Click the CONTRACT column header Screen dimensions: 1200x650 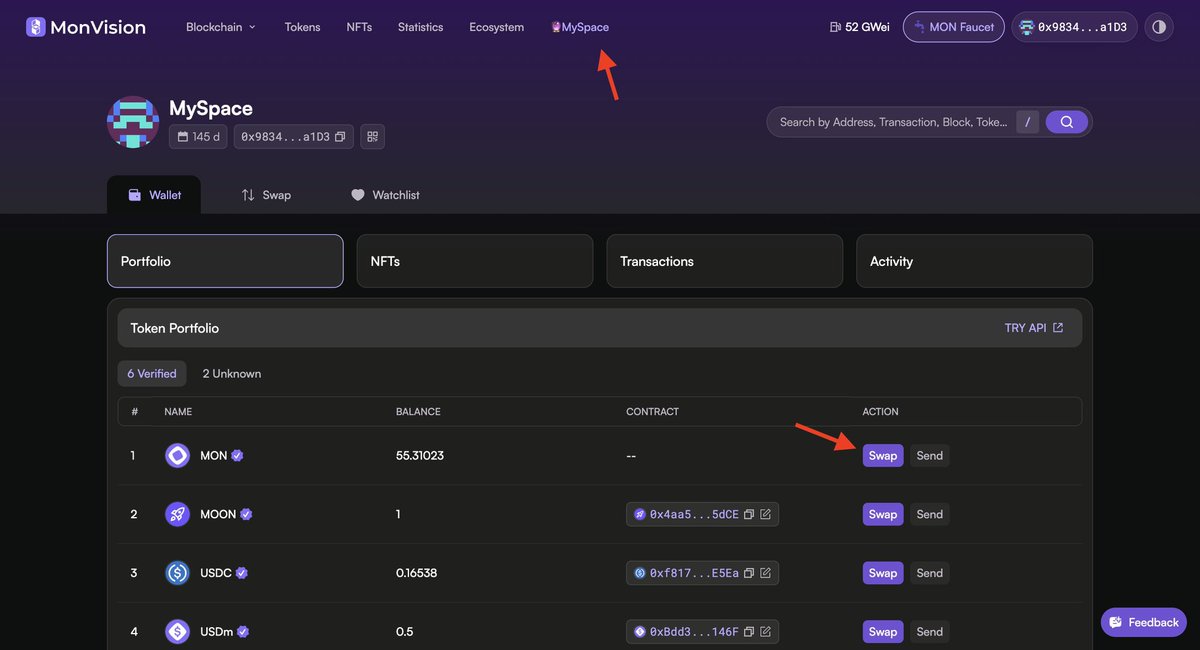(653, 411)
